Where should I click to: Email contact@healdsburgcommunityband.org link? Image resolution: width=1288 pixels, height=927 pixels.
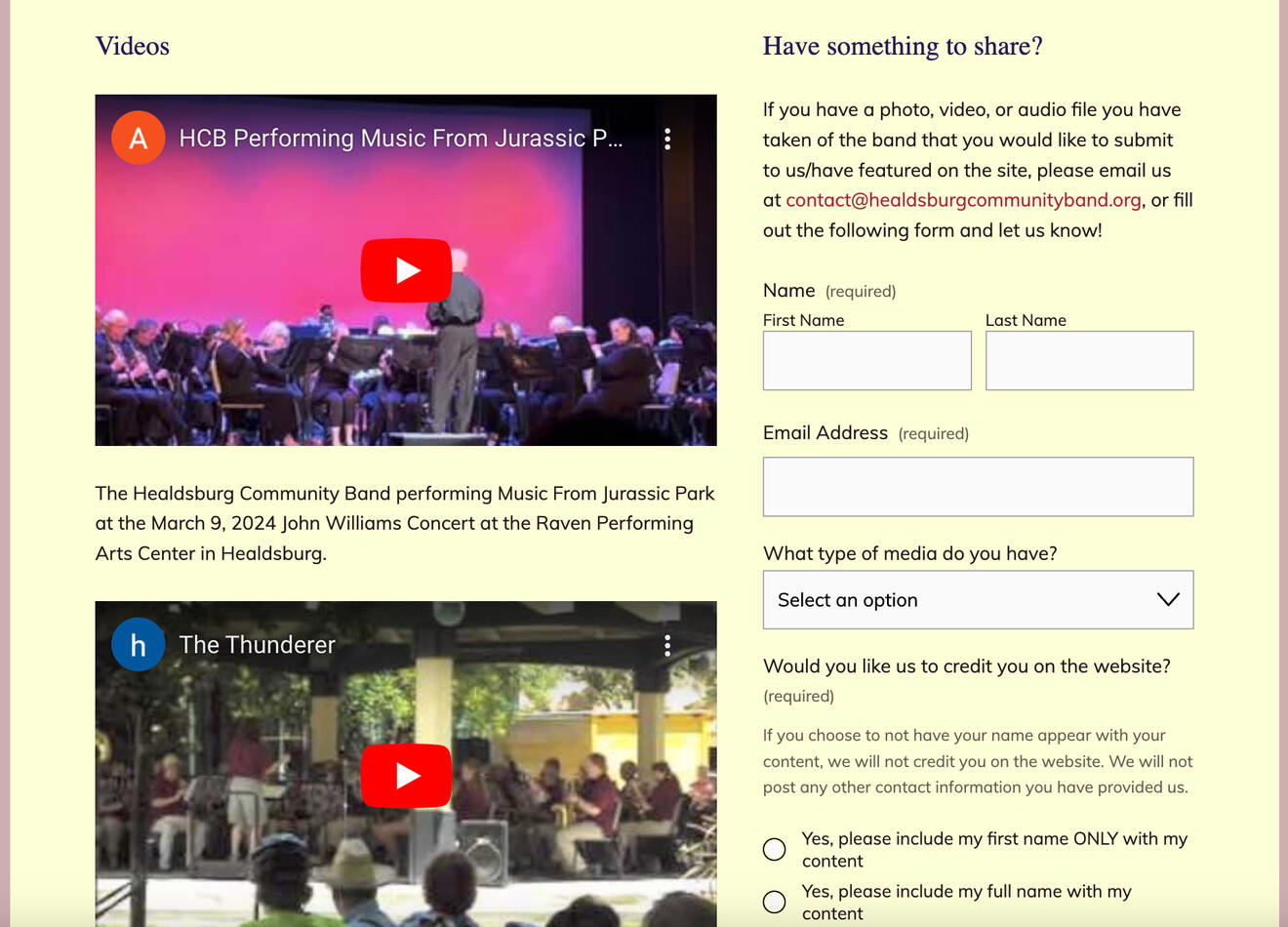point(963,200)
